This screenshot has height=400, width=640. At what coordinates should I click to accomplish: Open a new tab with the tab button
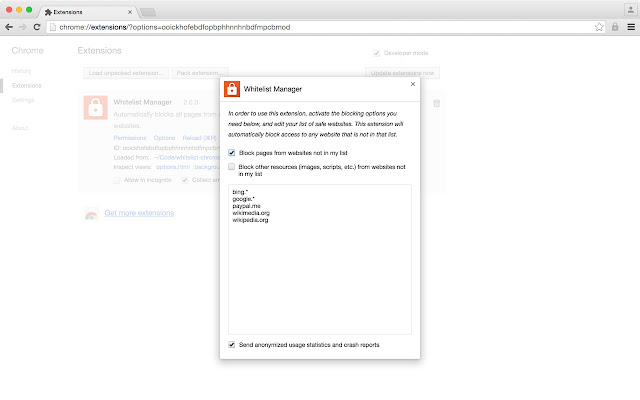pyautogui.click(x=148, y=12)
